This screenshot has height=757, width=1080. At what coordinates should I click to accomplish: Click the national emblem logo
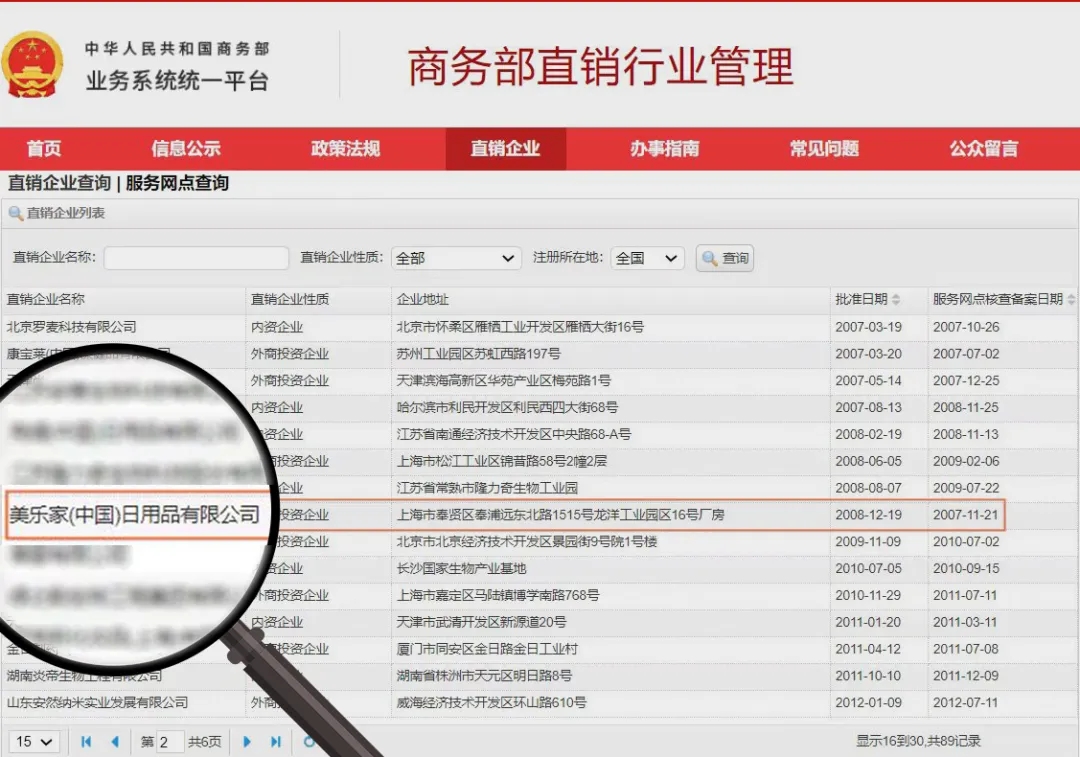[32, 64]
